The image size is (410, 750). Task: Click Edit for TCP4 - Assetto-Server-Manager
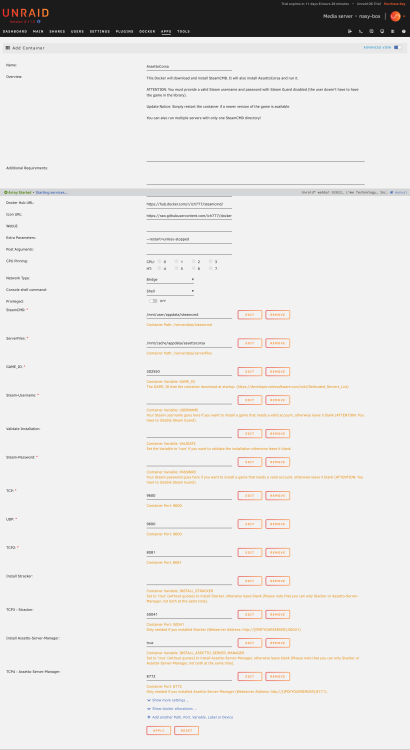[x=250, y=676]
